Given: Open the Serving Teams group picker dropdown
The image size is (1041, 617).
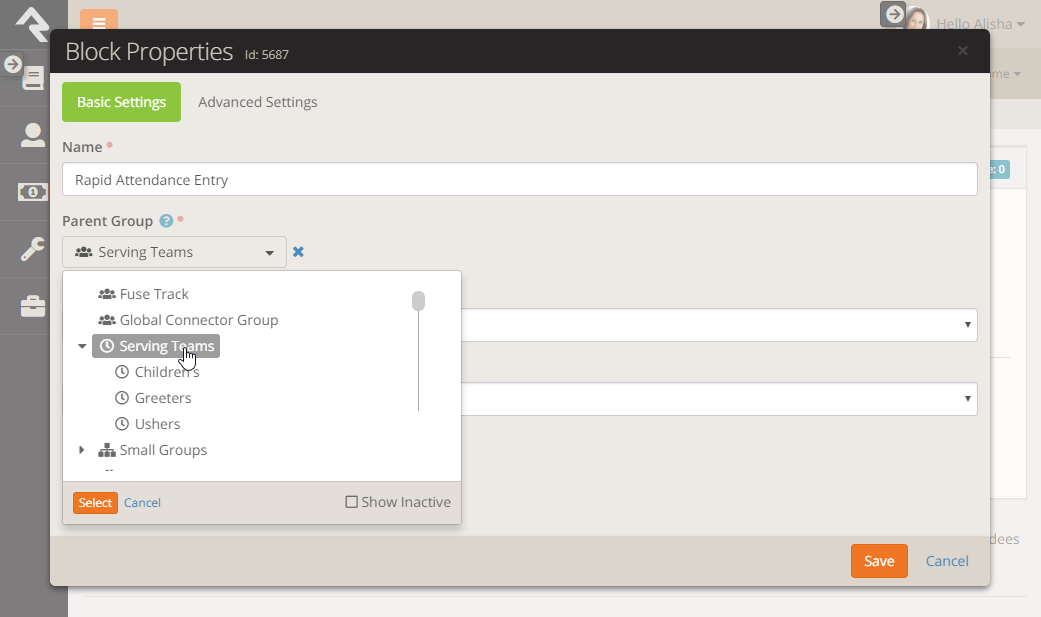Looking at the screenshot, I should [174, 252].
